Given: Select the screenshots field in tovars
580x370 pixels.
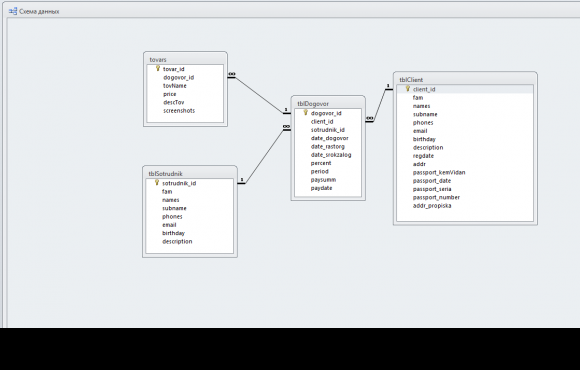Looking at the screenshot, I should click(179, 111).
